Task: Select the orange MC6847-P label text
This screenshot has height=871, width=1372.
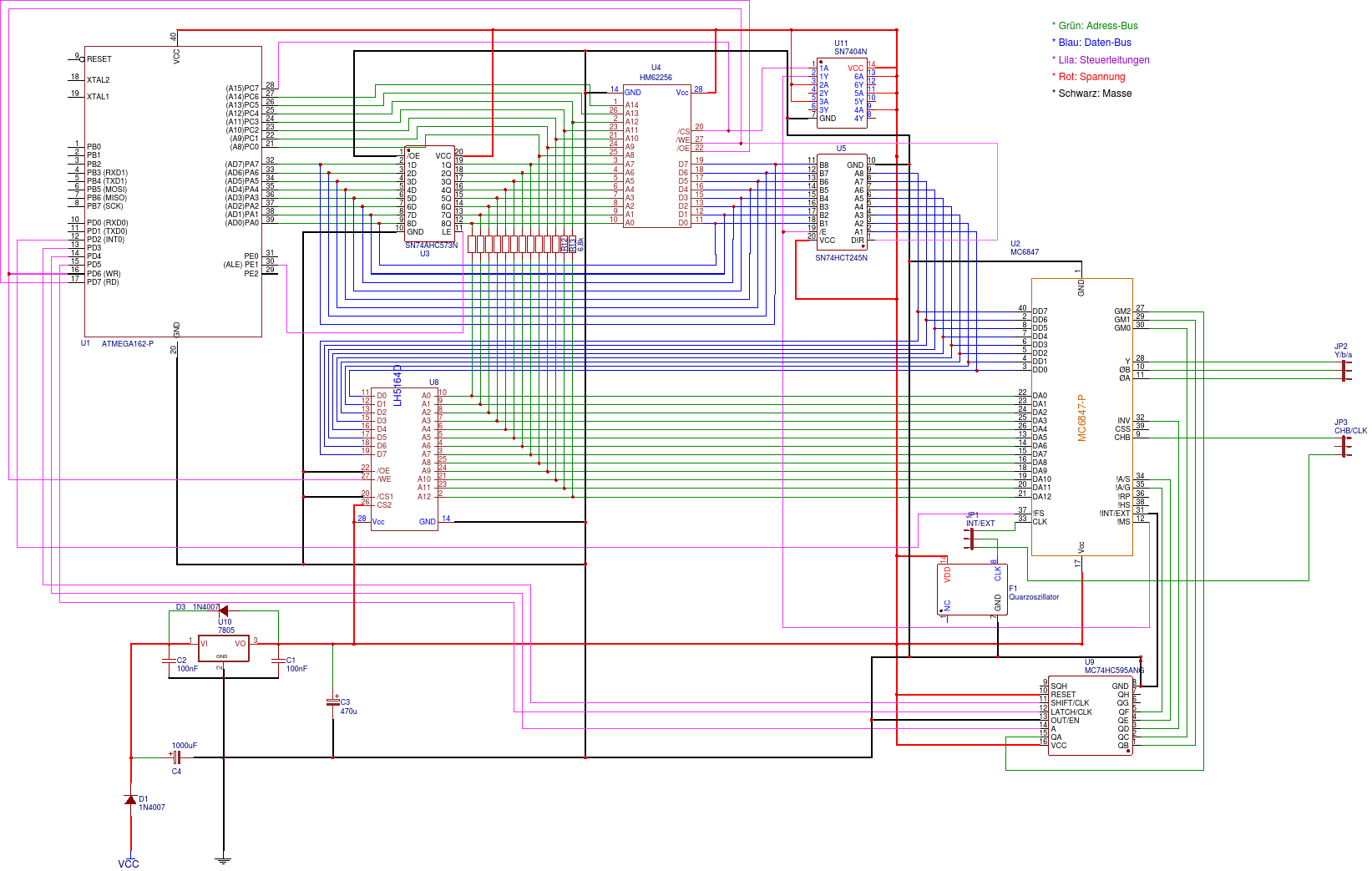Action: pos(1081,418)
